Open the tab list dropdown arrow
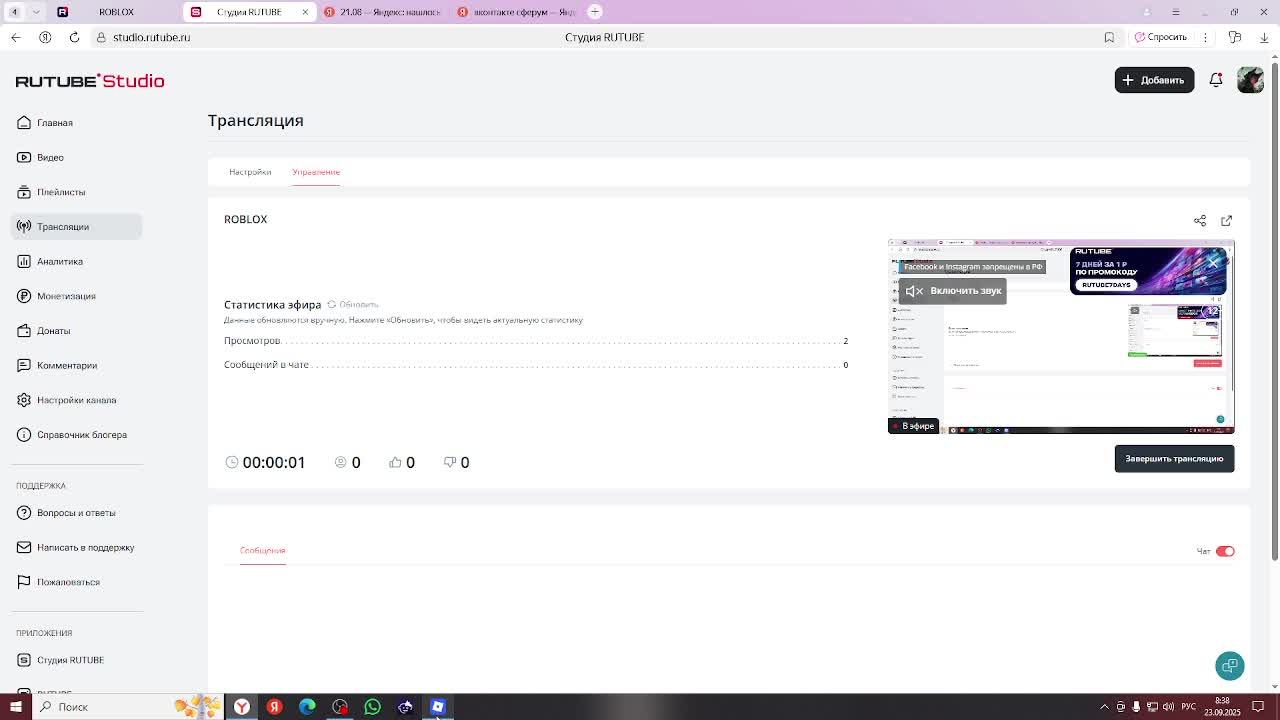 (36, 12)
